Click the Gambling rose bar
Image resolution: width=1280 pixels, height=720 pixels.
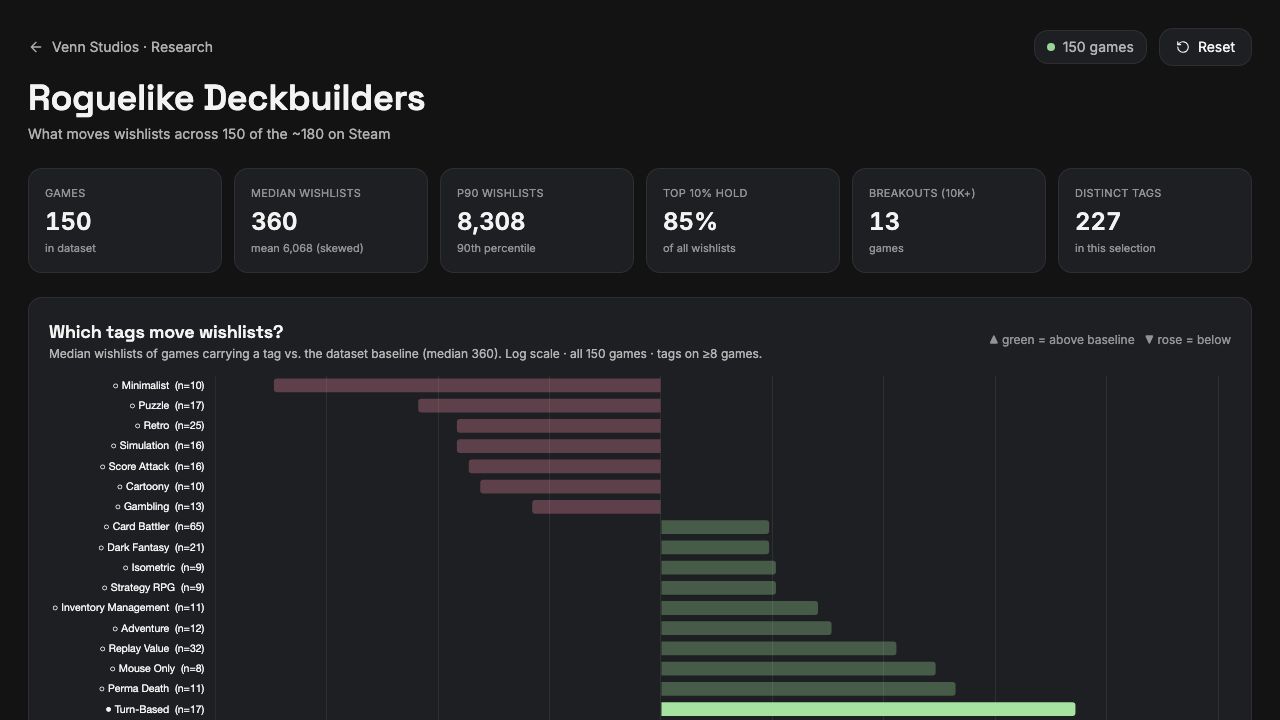(596, 506)
